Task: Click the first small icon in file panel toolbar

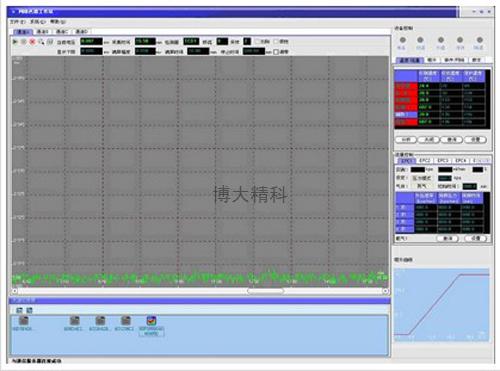Action: 20,310
